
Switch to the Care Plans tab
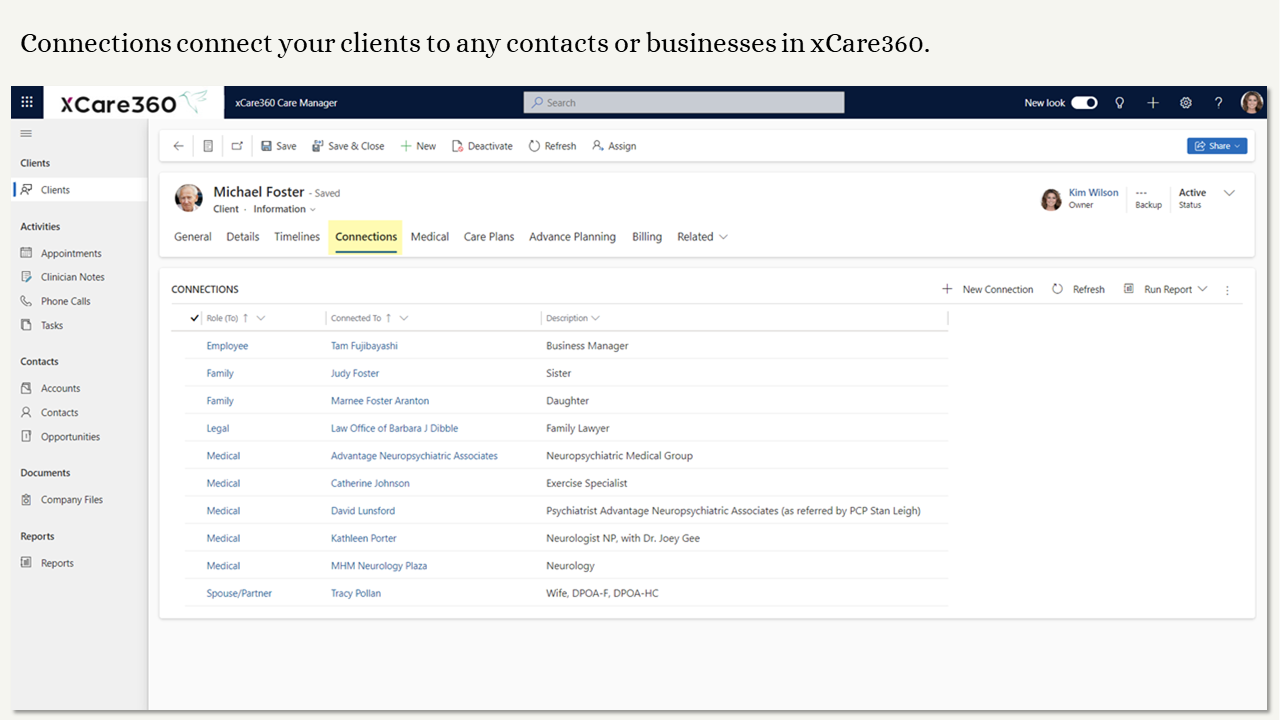point(489,237)
